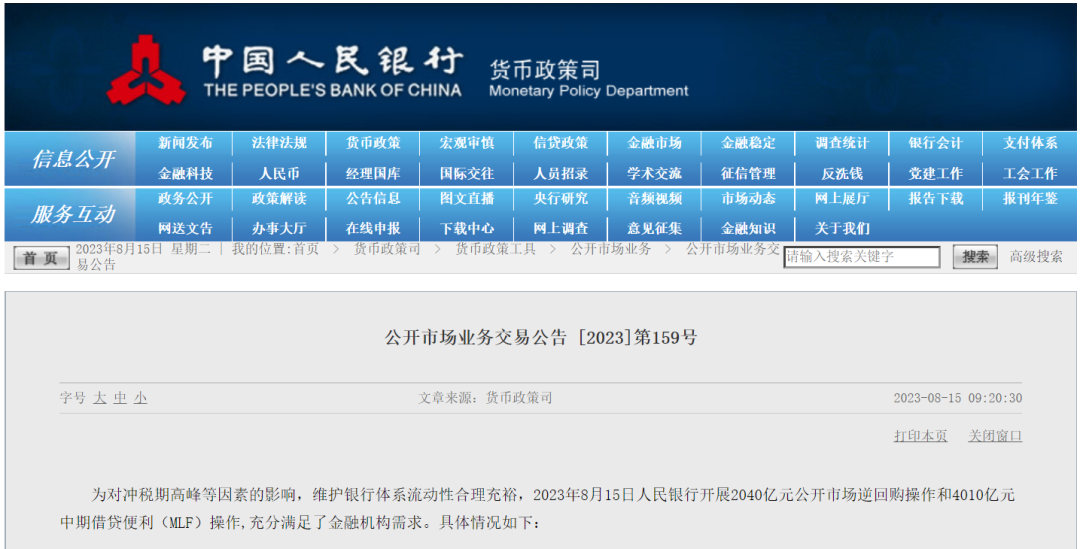Image resolution: width=1080 pixels, height=549 pixels.
Task: Click 关闭窗口 link
Action: tap(995, 436)
